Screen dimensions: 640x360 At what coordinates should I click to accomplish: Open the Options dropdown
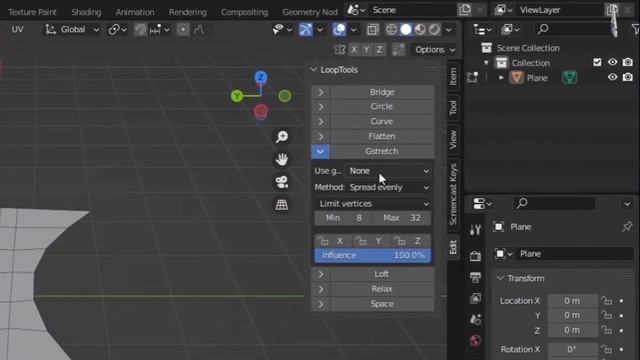(x=434, y=49)
